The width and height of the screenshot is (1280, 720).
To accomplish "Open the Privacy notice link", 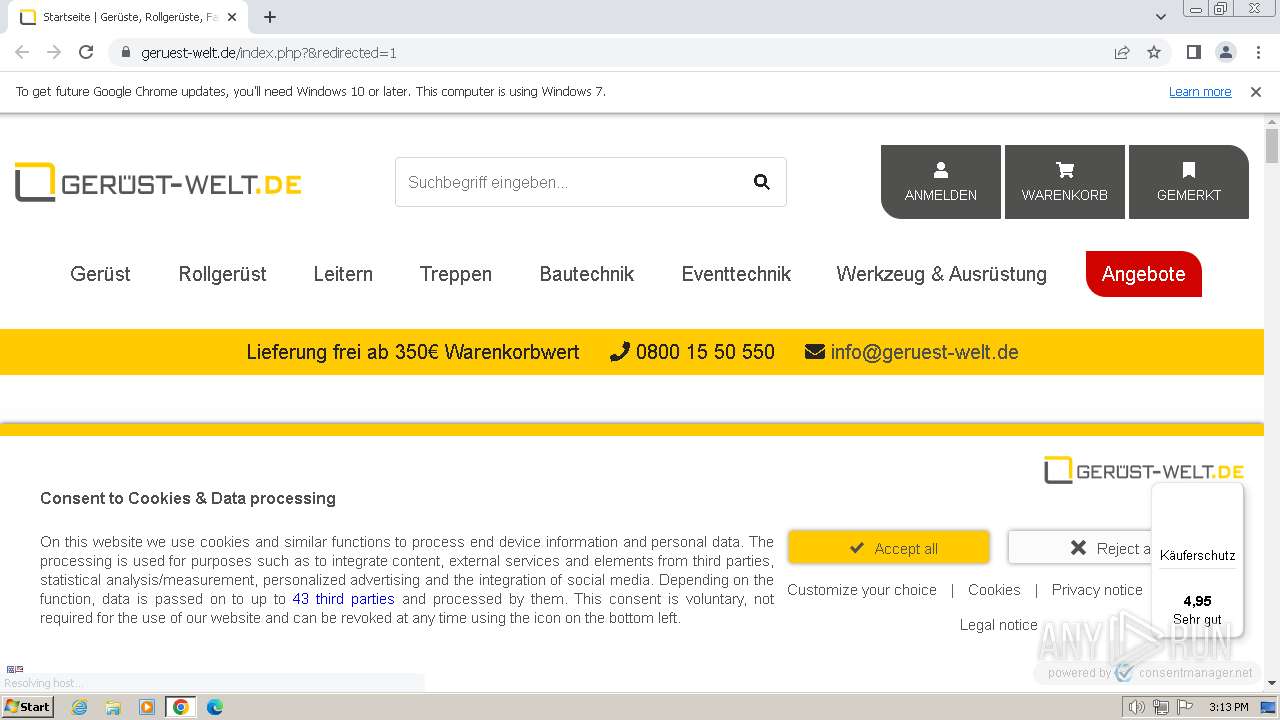I will click(1097, 590).
